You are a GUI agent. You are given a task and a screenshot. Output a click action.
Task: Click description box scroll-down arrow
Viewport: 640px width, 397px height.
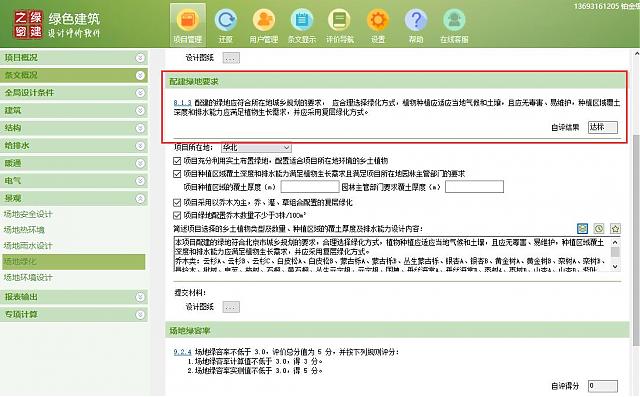pos(616,266)
